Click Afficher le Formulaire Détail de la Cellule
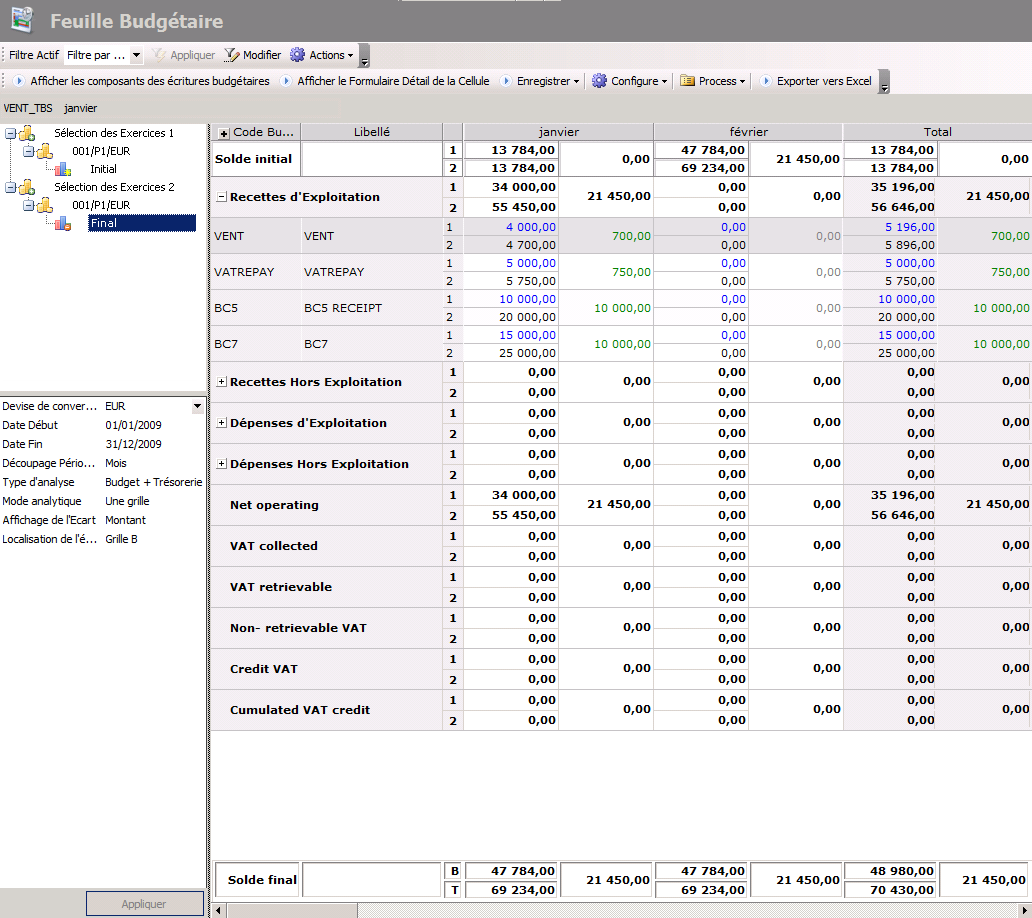The height and width of the screenshot is (918, 1032). 392,81
